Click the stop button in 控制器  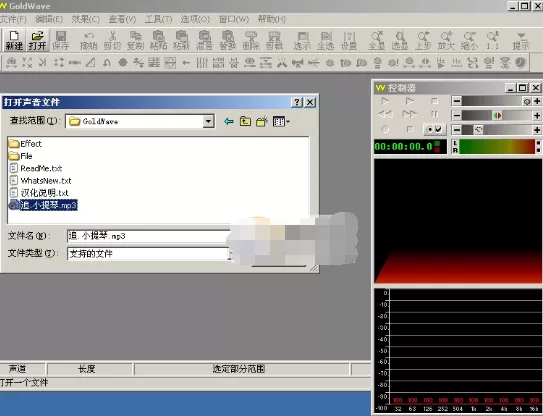(434, 101)
